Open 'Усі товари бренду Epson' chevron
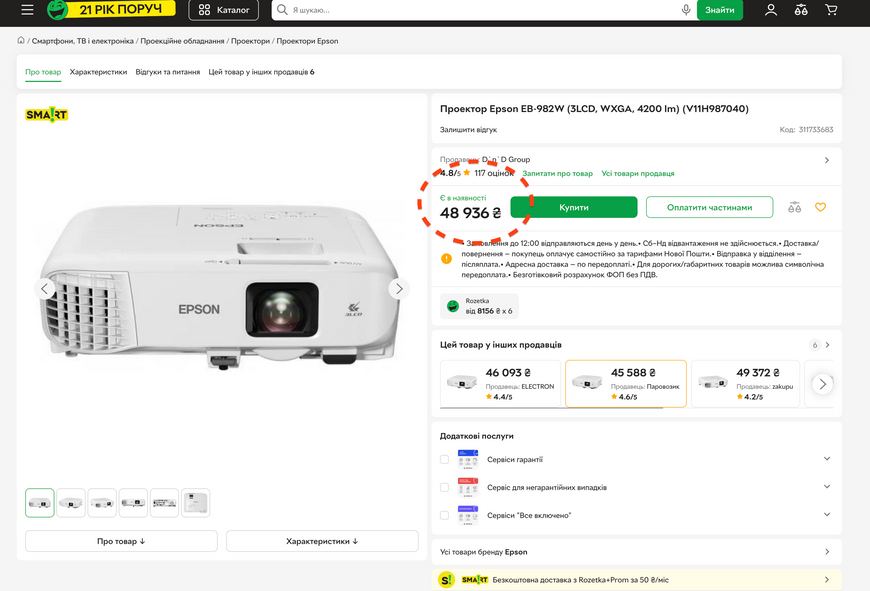This screenshot has height=591, width=870. [827, 552]
